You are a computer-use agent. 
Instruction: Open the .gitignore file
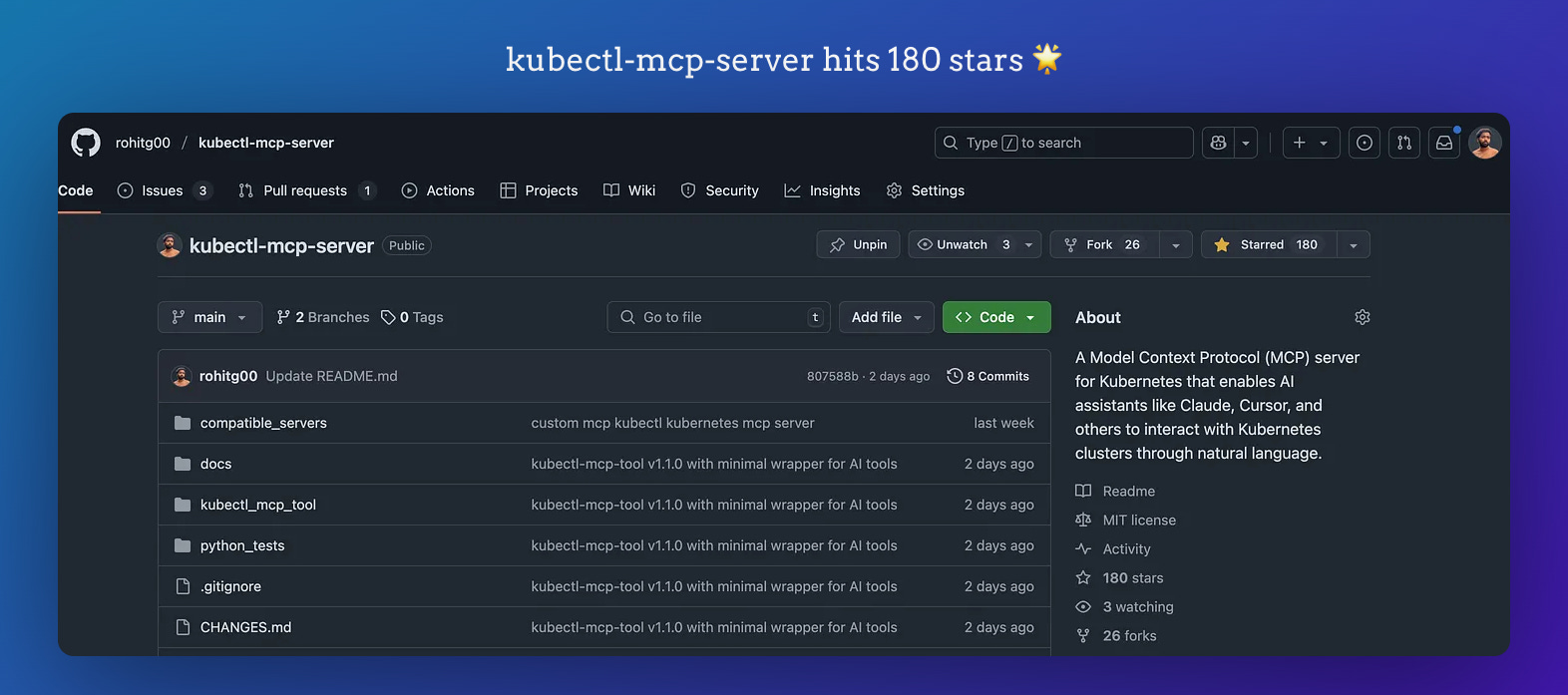click(230, 586)
